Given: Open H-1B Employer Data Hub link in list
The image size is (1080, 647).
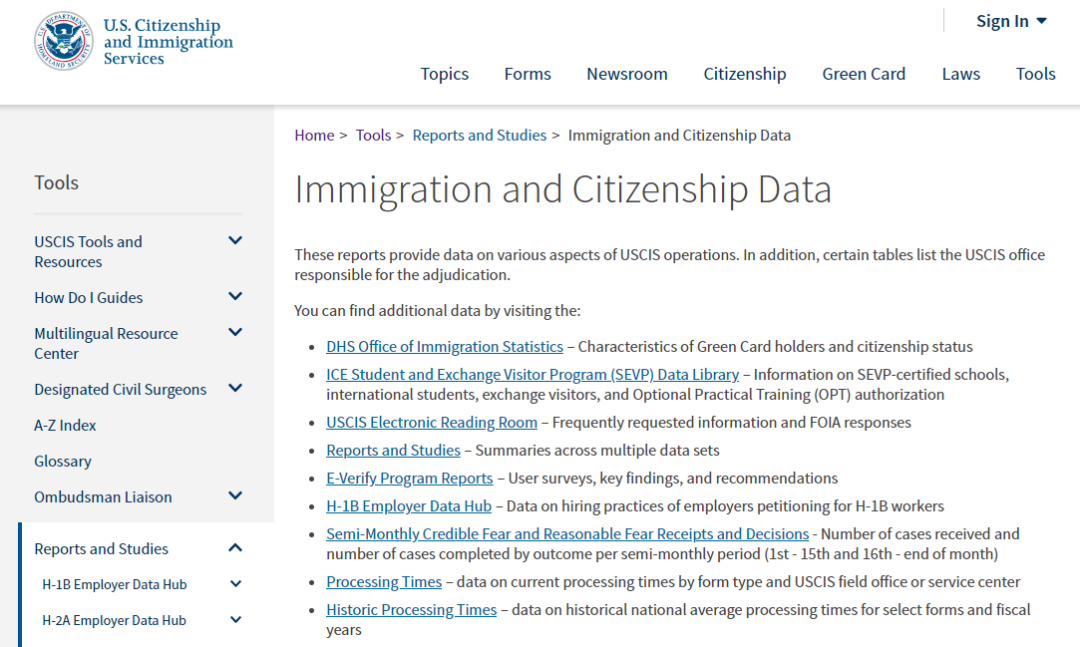Looking at the screenshot, I should [409, 506].
